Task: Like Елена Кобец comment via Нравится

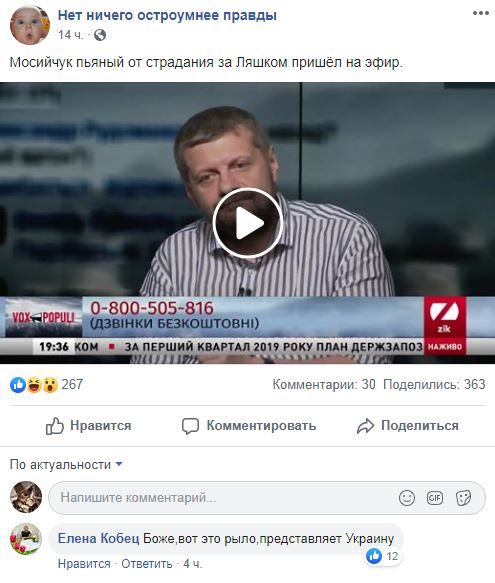Action: coord(84,564)
